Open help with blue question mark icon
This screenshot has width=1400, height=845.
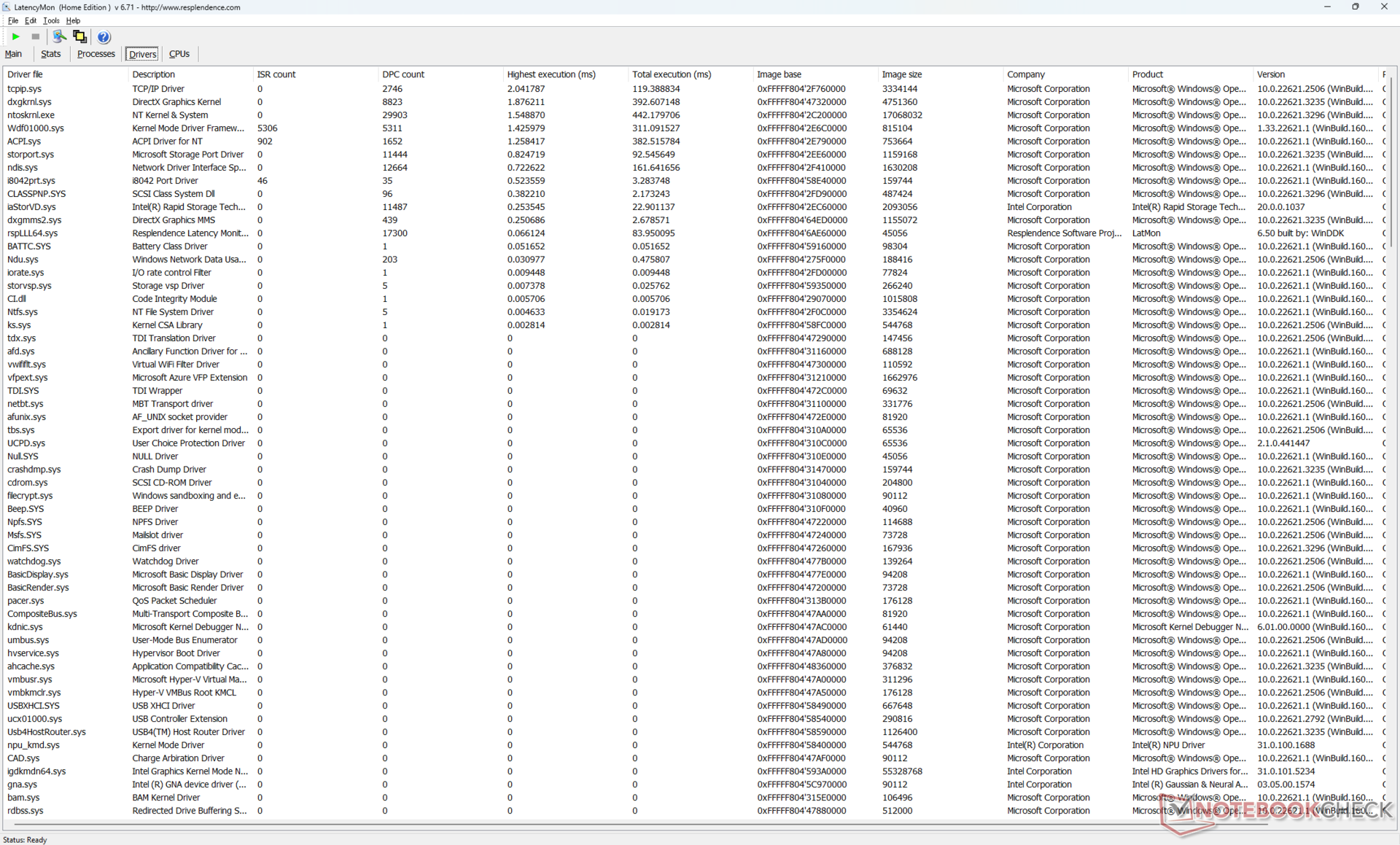tap(104, 36)
